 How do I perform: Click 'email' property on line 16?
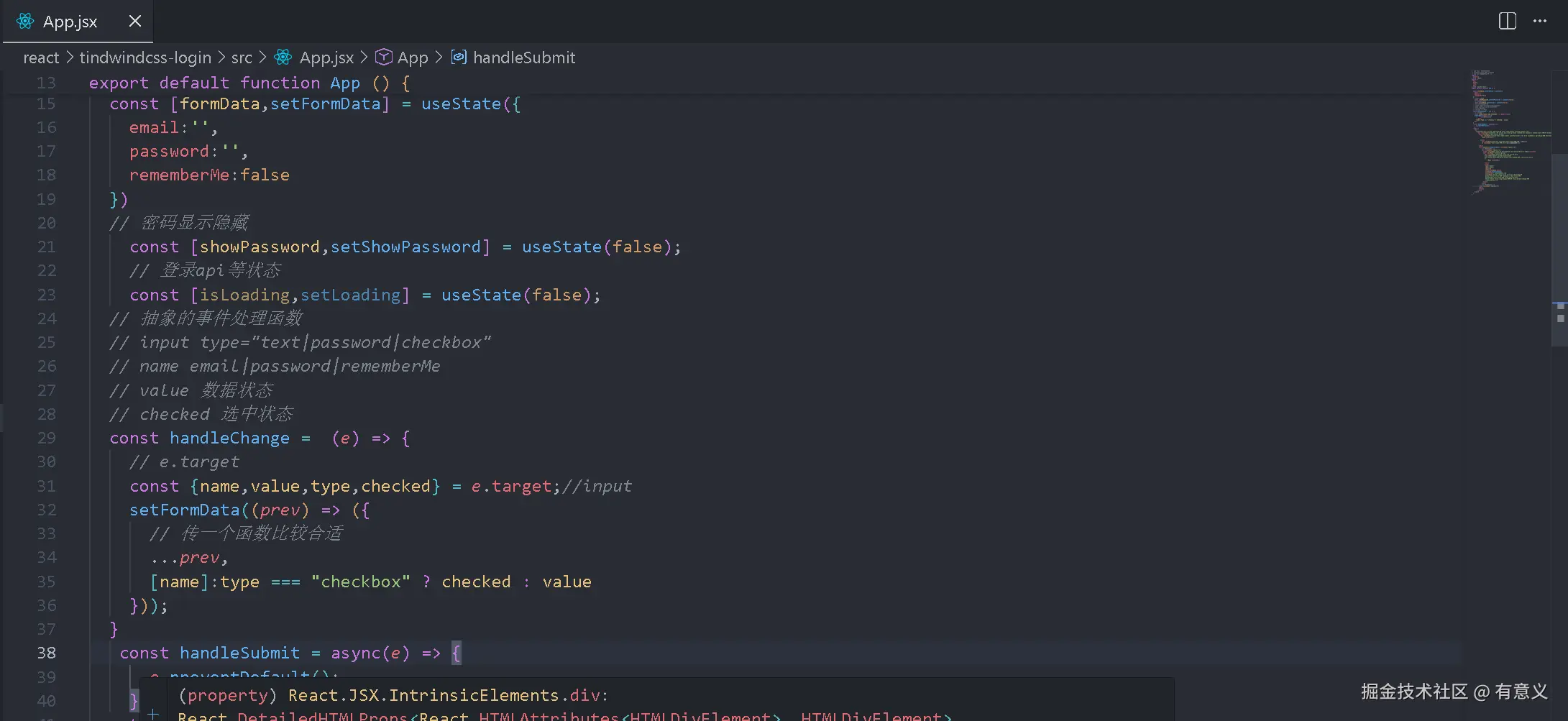[154, 128]
